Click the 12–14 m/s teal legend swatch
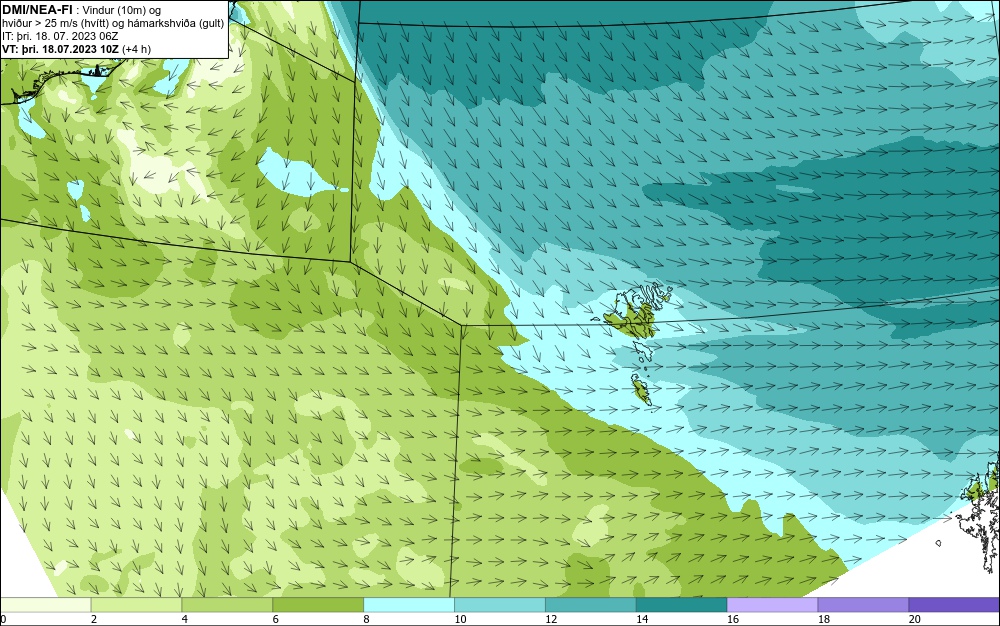The width and height of the screenshot is (1000, 626). pyautogui.click(x=591, y=605)
